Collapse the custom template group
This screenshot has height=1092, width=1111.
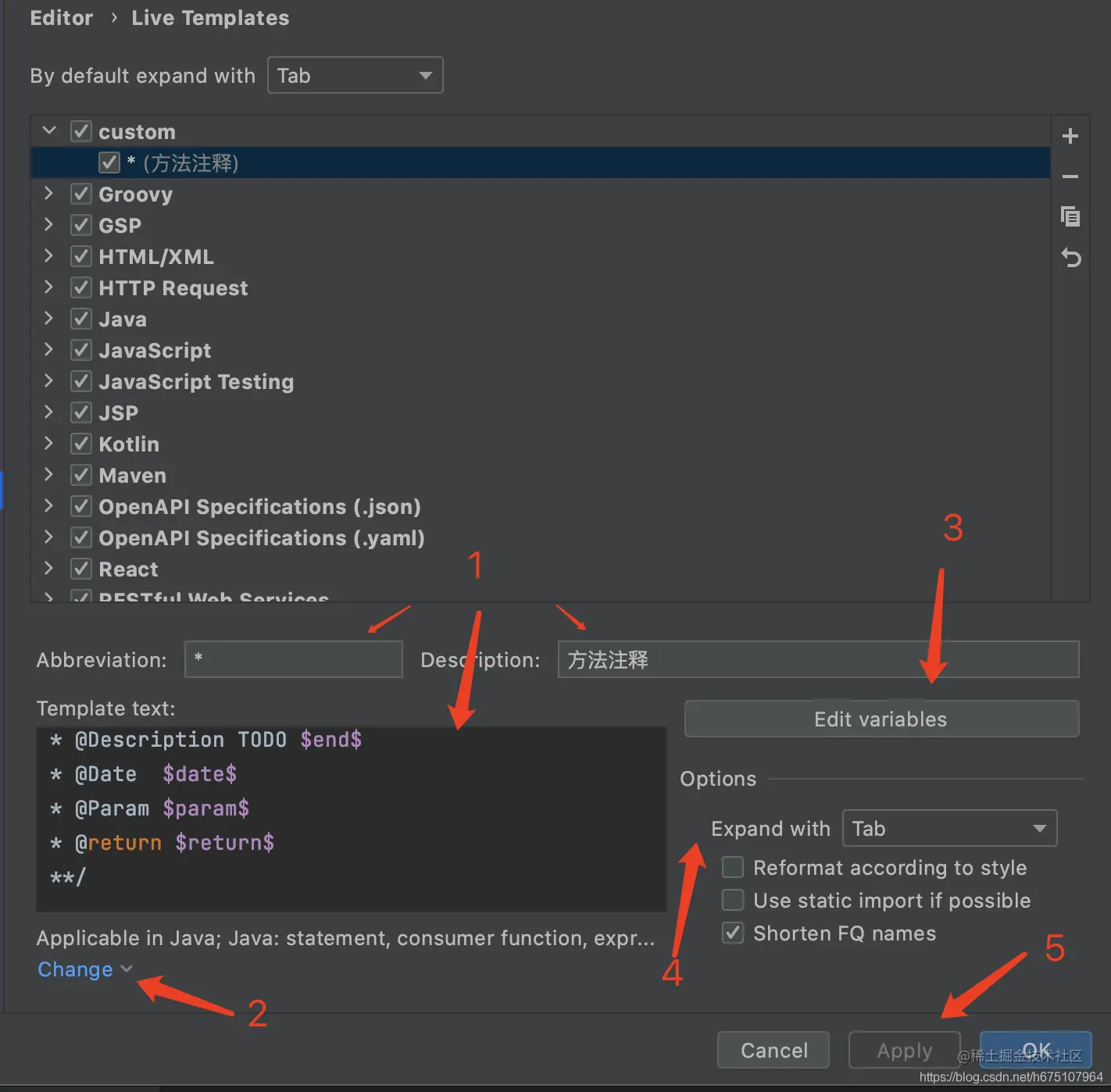click(x=49, y=130)
